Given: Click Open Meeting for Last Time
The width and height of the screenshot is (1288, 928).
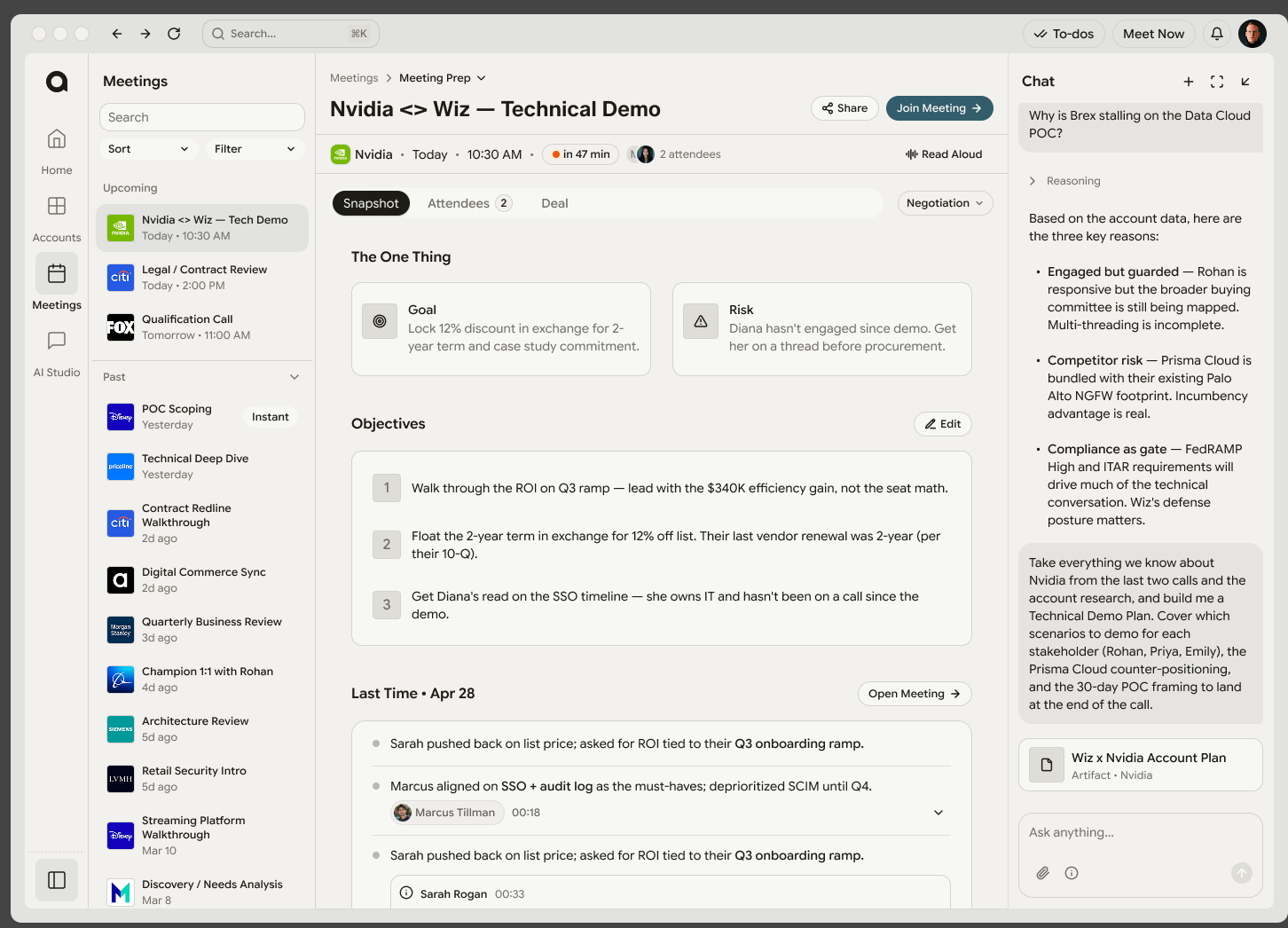Looking at the screenshot, I should click(x=915, y=694).
